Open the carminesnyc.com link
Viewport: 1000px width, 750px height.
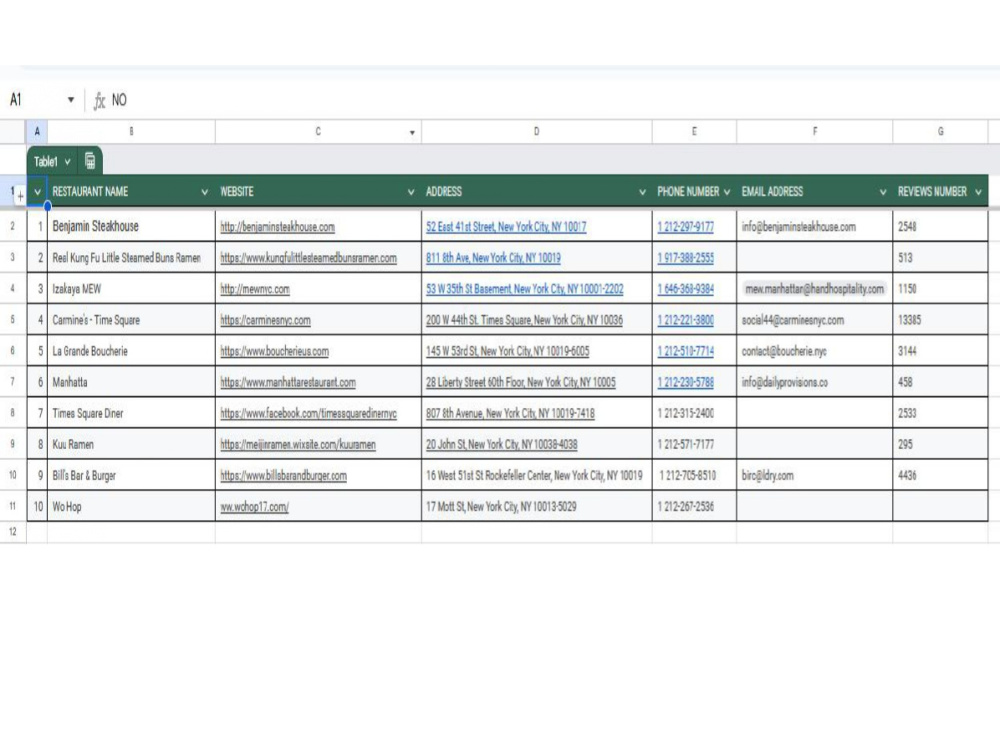coord(265,320)
